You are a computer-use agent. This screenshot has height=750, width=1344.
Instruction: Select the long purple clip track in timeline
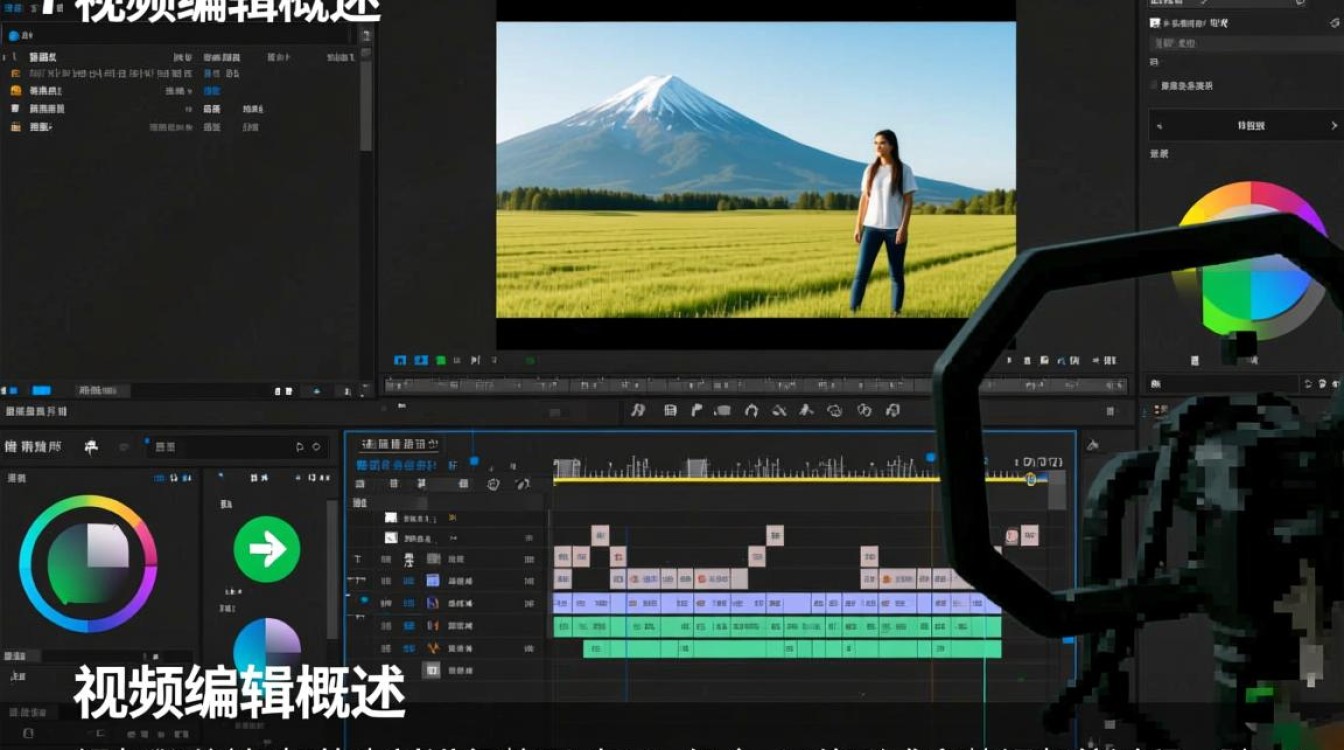(776, 603)
